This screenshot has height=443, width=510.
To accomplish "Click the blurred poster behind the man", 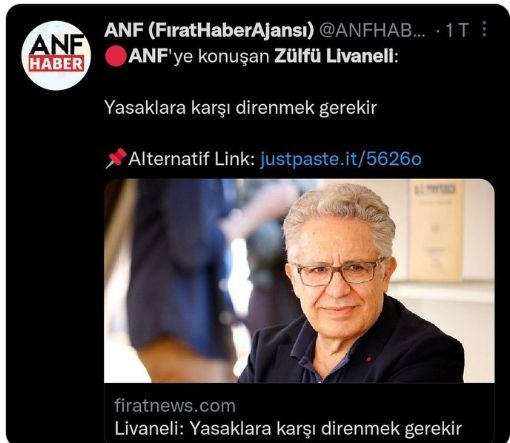I will (435, 230).
